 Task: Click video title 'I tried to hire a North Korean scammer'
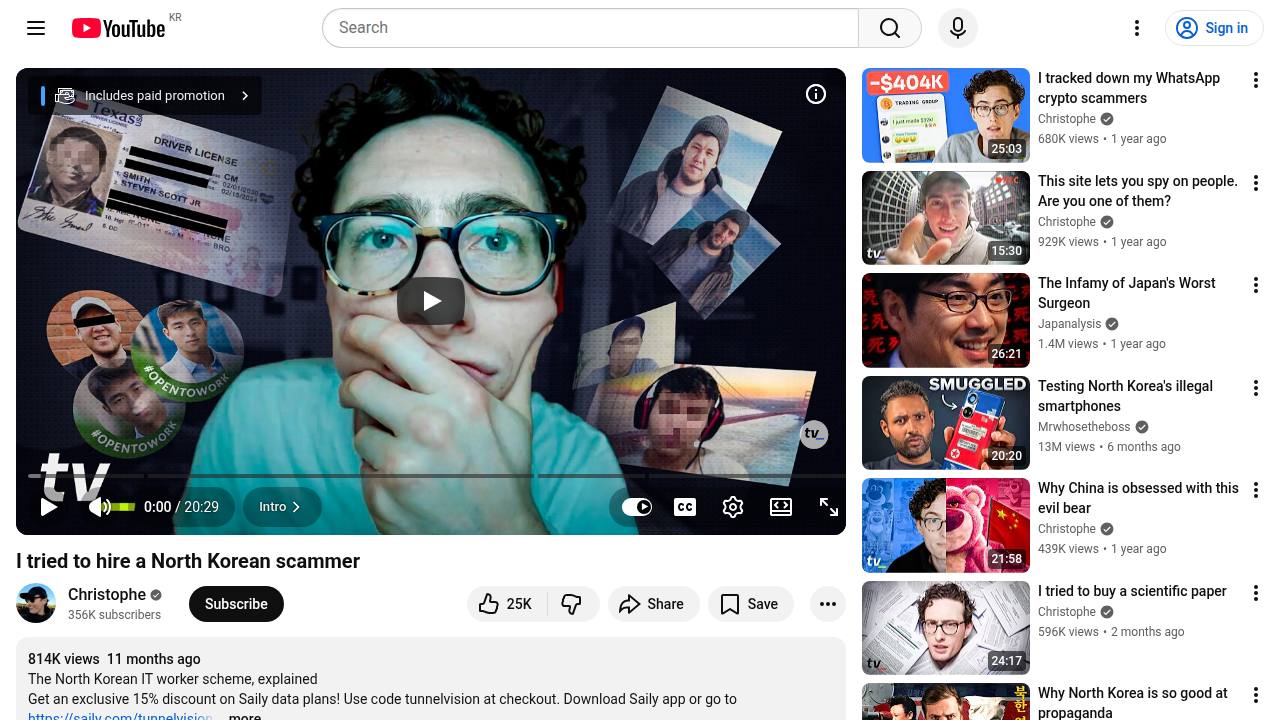[188, 561]
